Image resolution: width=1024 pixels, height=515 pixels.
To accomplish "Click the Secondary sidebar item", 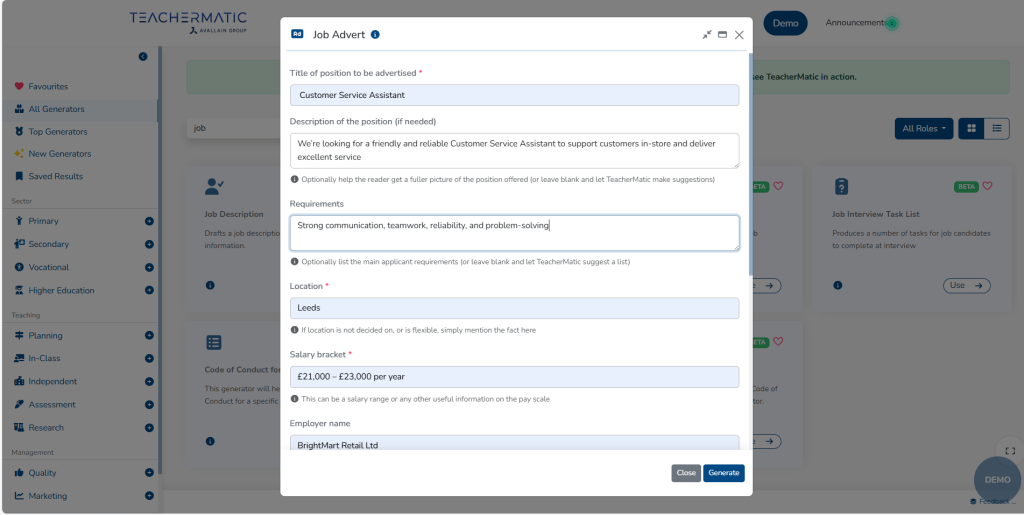I will click(x=48, y=244).
